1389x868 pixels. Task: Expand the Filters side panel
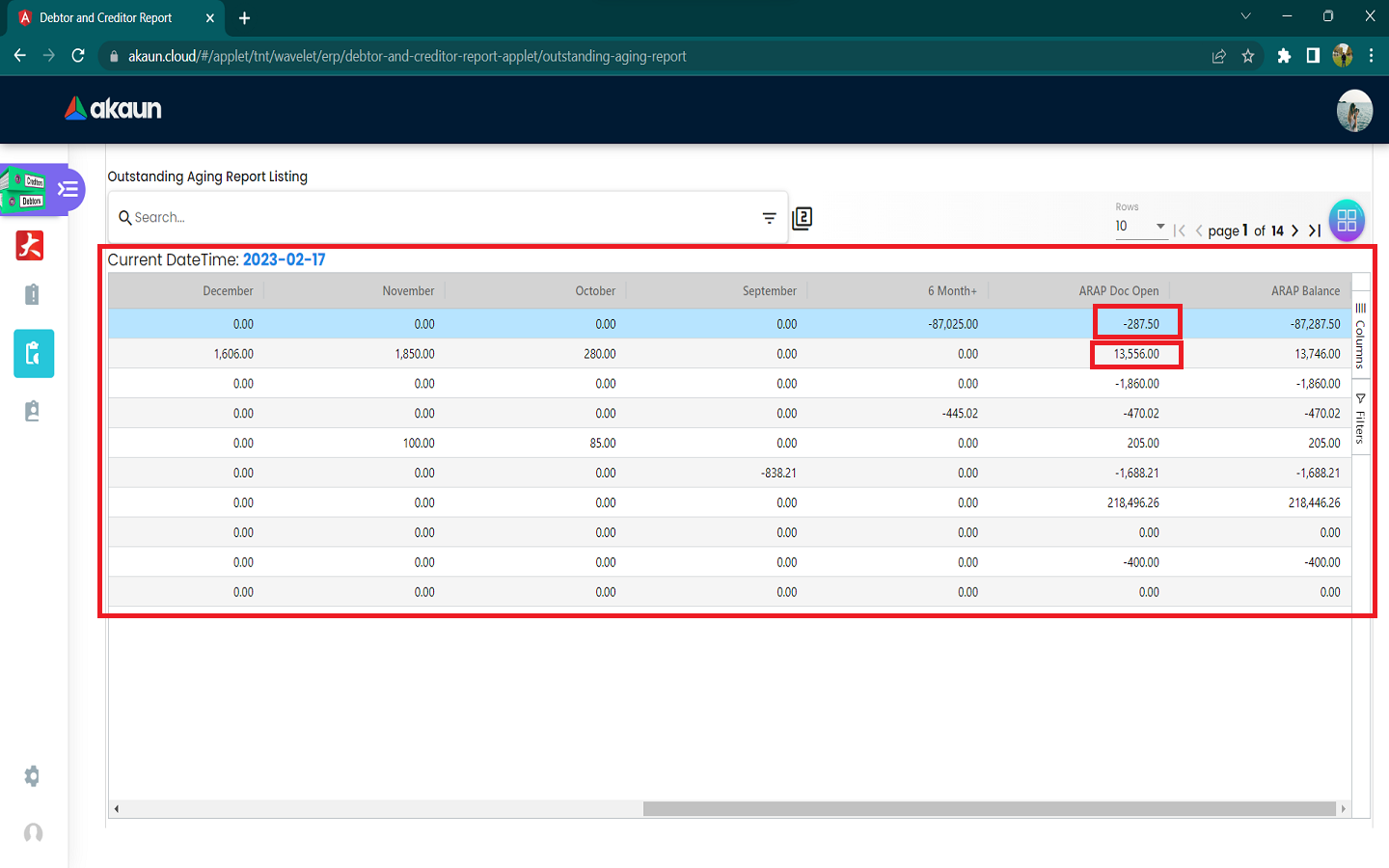pos(1360,419)
